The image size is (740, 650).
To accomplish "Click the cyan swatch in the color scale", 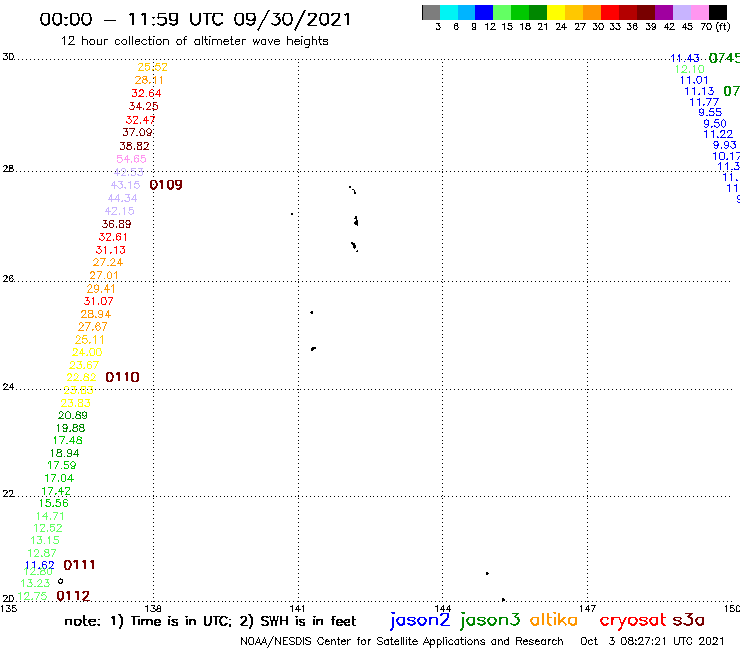I will pos(448,12).
